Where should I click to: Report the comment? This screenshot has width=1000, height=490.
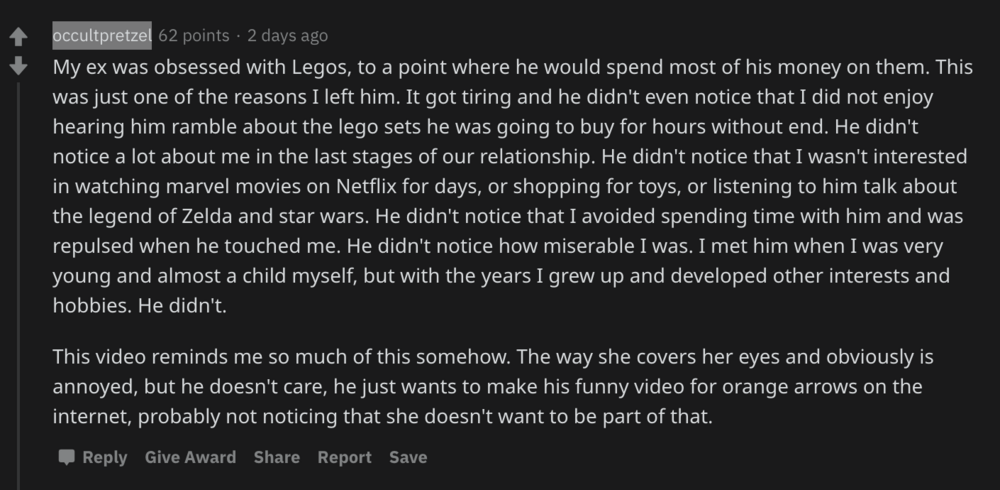(x=344, y=457)
